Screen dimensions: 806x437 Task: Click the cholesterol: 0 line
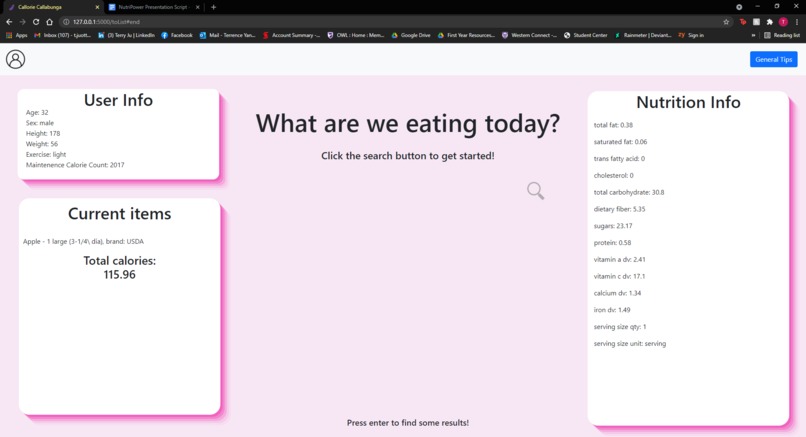coord(613,175)
